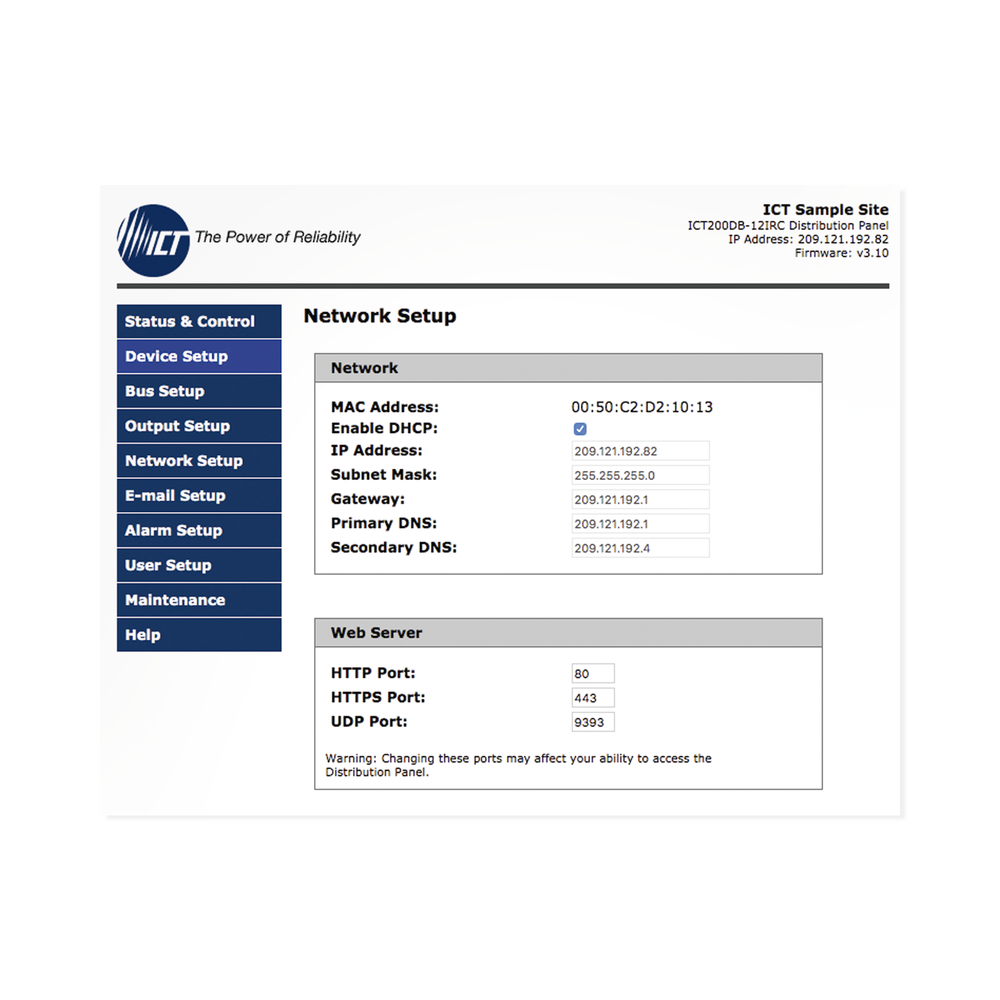Viewport: 1000px width, 1000px height.
Task: Navigate to Network Setup menu item
Action: tap(199, 461)
